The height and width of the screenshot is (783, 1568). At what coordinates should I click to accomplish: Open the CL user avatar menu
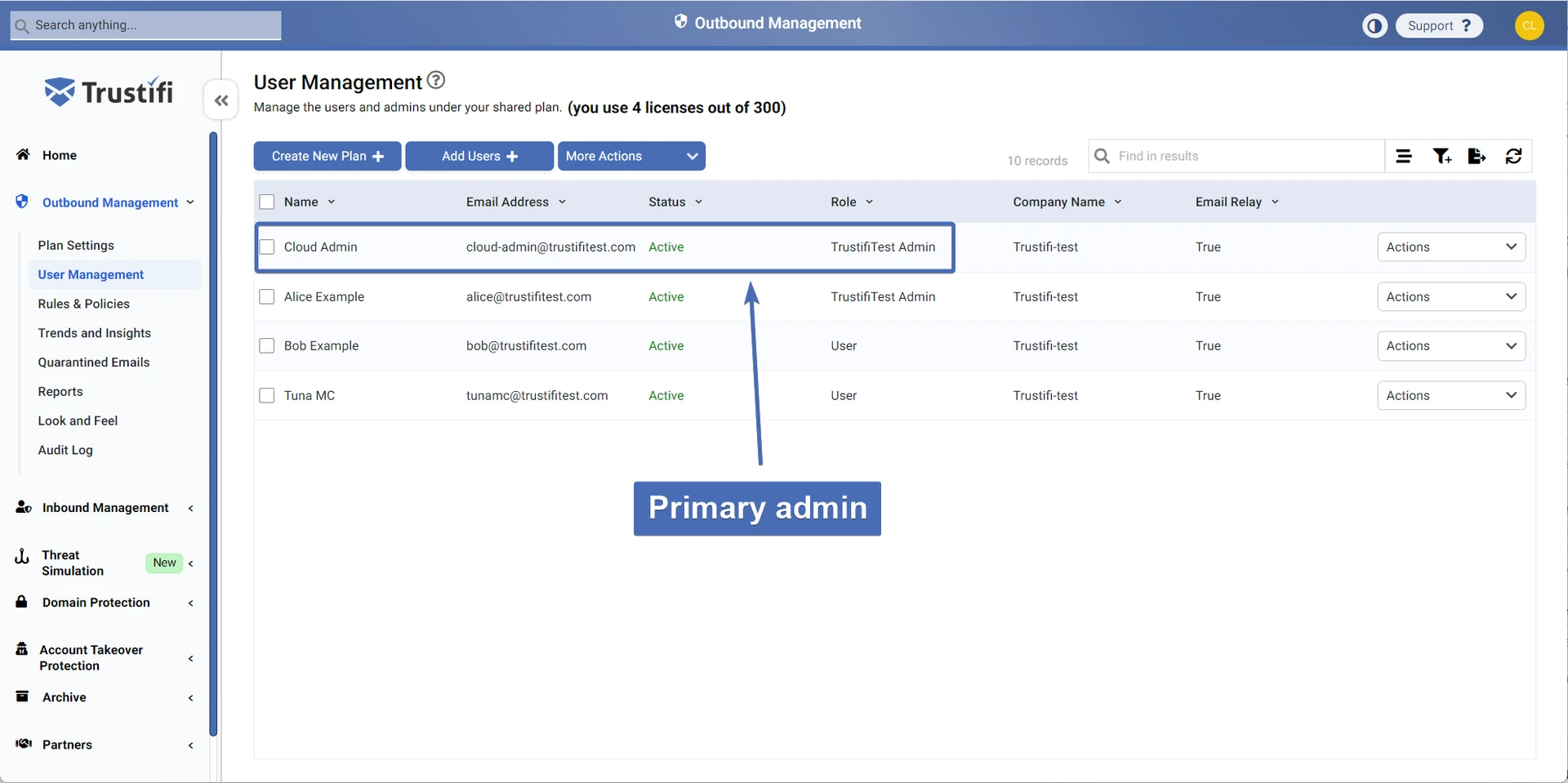1529,26
